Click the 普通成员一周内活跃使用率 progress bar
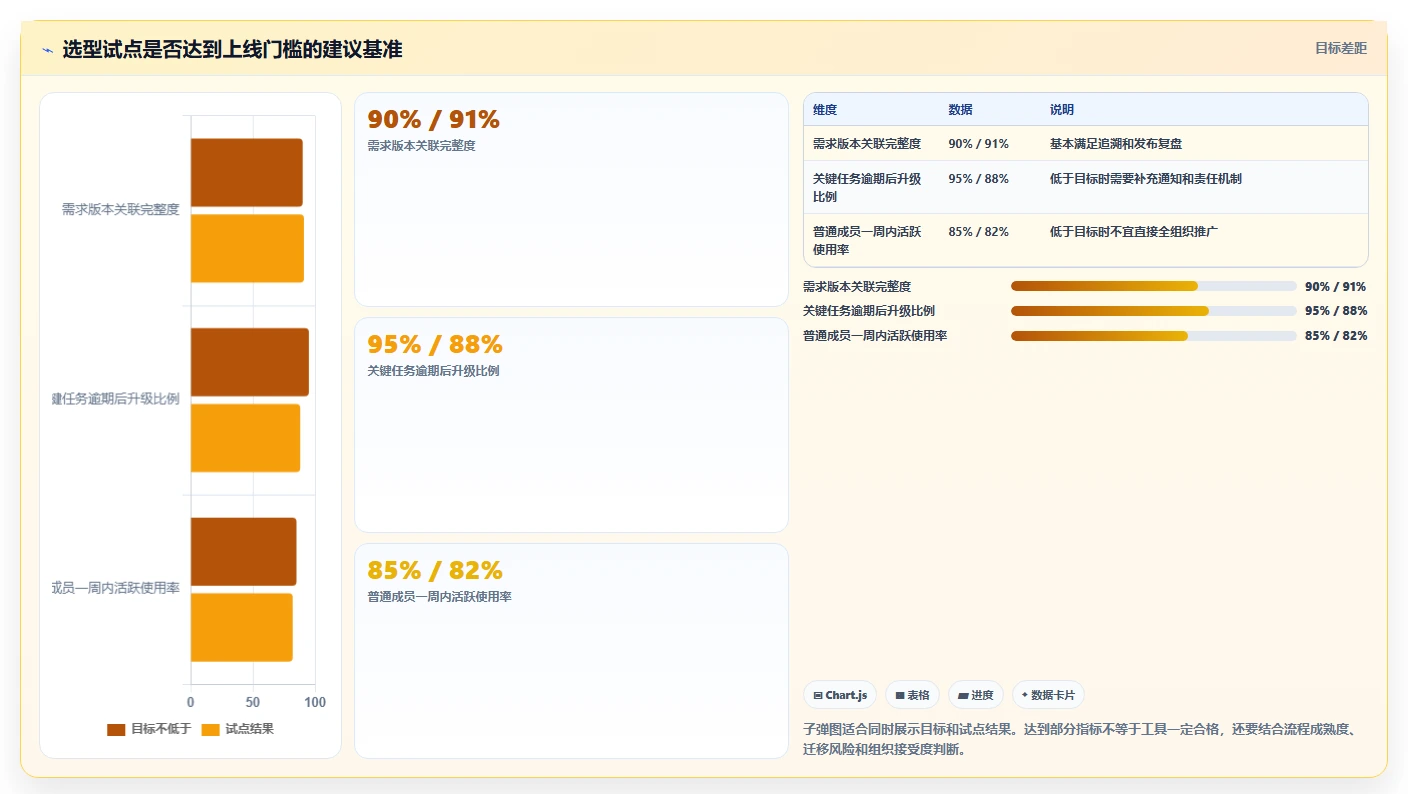The image size is (1408, 794). click(x=1153, y=336)
